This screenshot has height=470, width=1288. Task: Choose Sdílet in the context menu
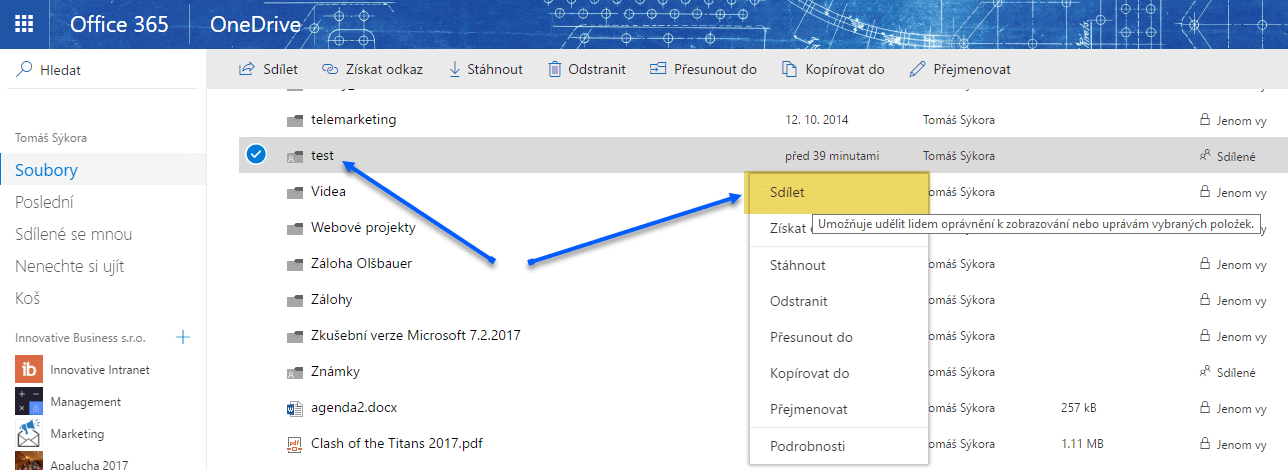pos(838,192)
